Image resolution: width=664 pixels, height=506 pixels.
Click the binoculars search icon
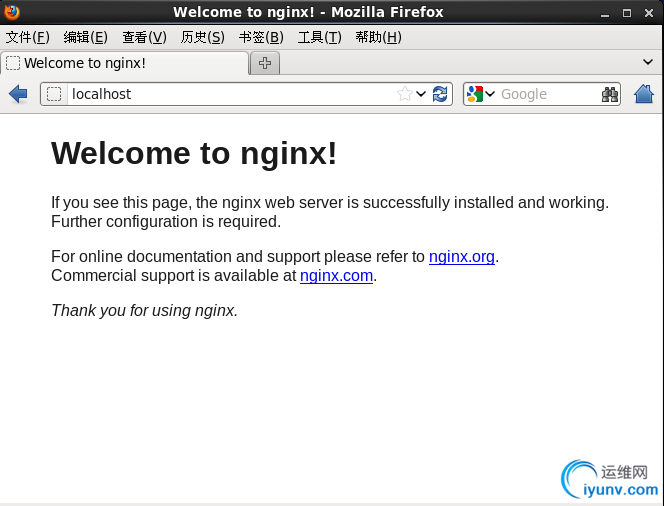pyautogui.click(x=610, y=94)
